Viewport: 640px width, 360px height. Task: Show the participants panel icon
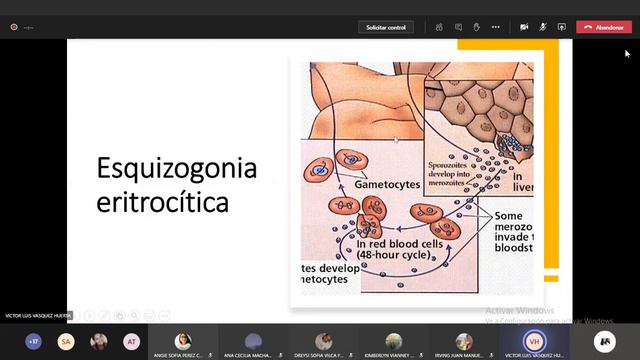pos(439,27)
